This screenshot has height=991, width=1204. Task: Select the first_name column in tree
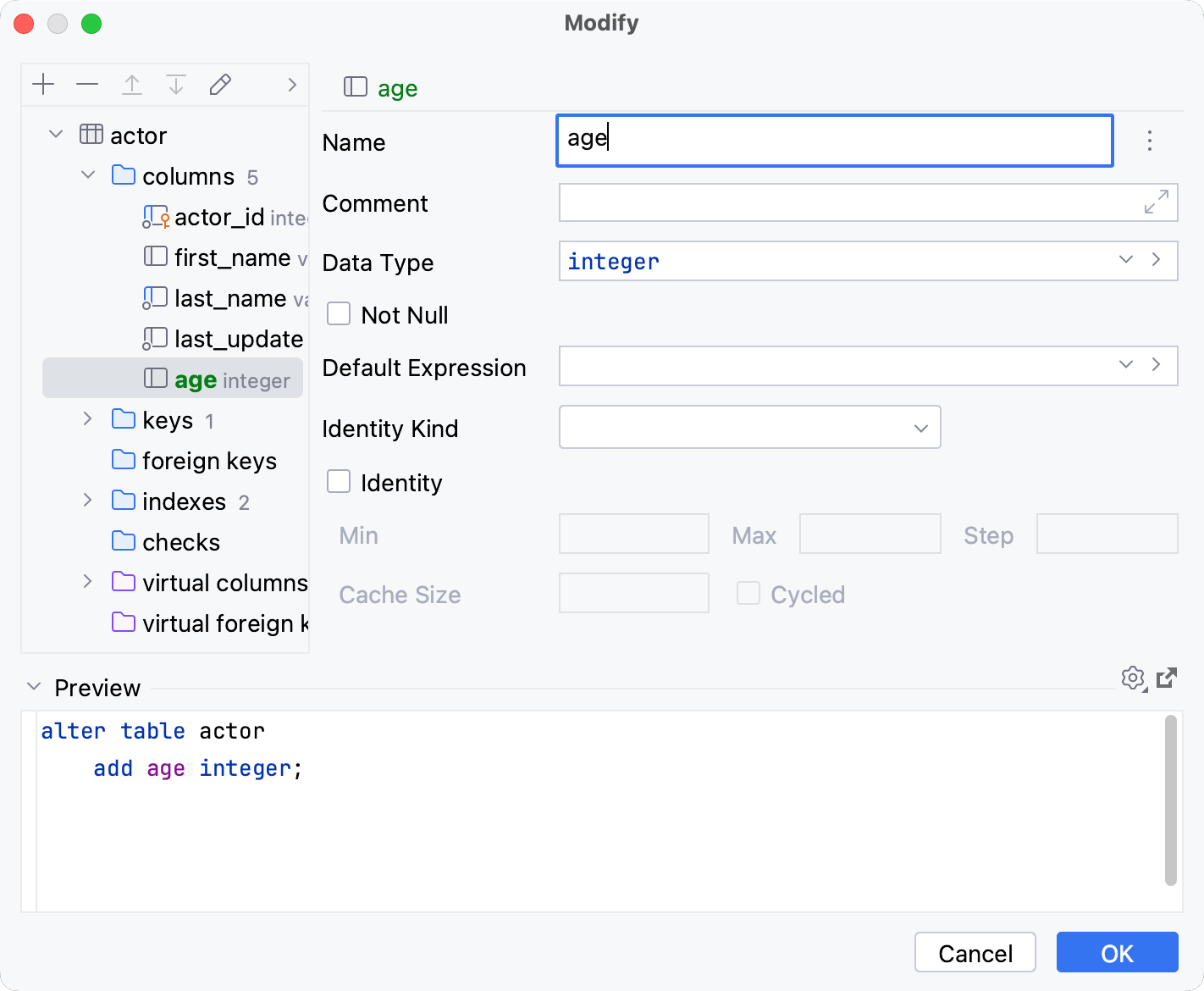pyautogui.click(x=231, y=257)
